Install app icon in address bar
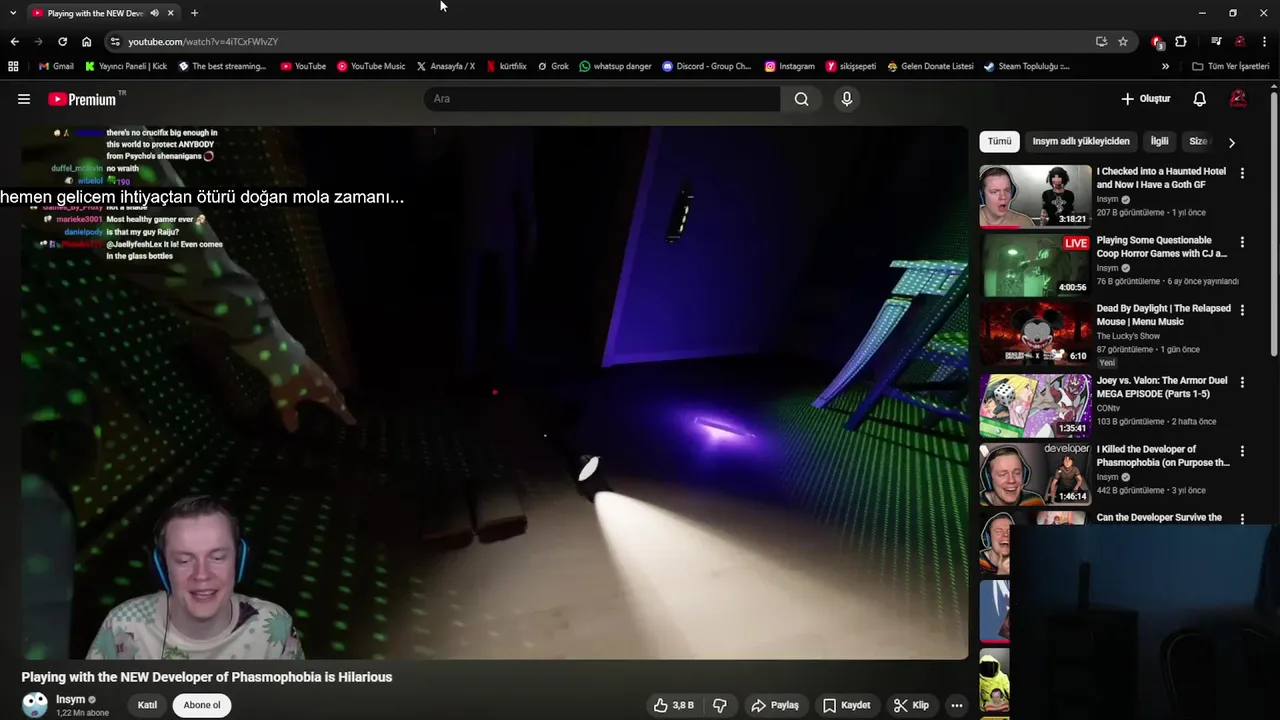Viewport: 1280px width, 720px height. [x=1101, y=42]
